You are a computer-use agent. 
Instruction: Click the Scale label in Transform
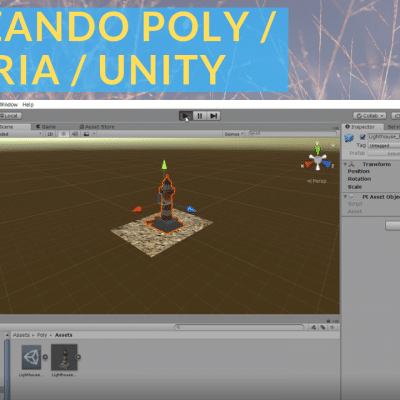(x=355, y=187)
